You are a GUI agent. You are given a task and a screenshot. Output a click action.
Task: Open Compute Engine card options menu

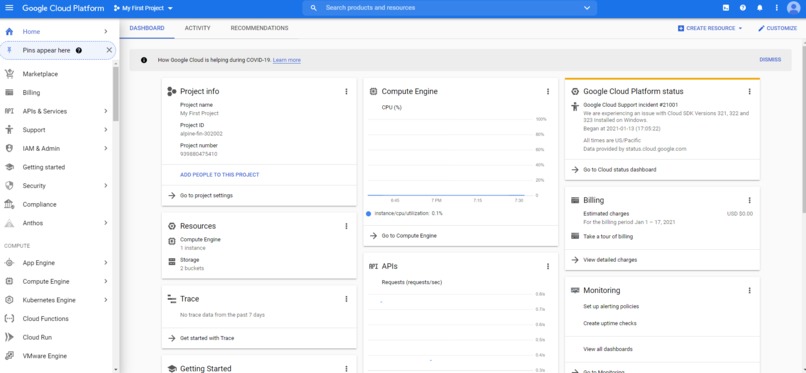coord(547,91)
